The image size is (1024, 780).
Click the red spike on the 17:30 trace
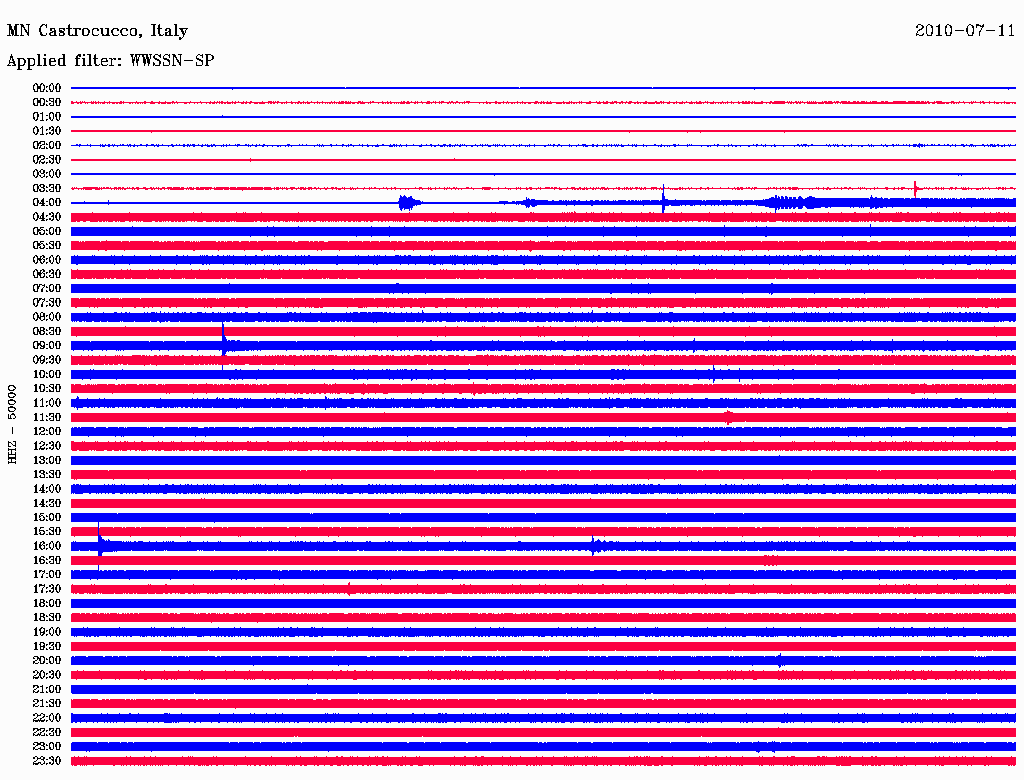tap(349, 589)
